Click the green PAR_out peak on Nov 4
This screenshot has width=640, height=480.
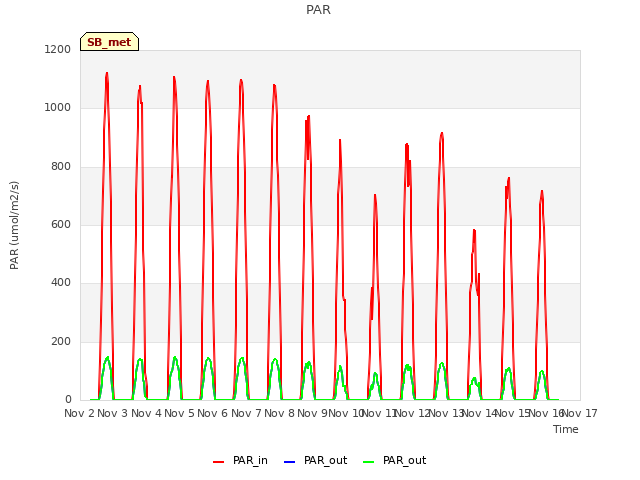tap(175, 358)
